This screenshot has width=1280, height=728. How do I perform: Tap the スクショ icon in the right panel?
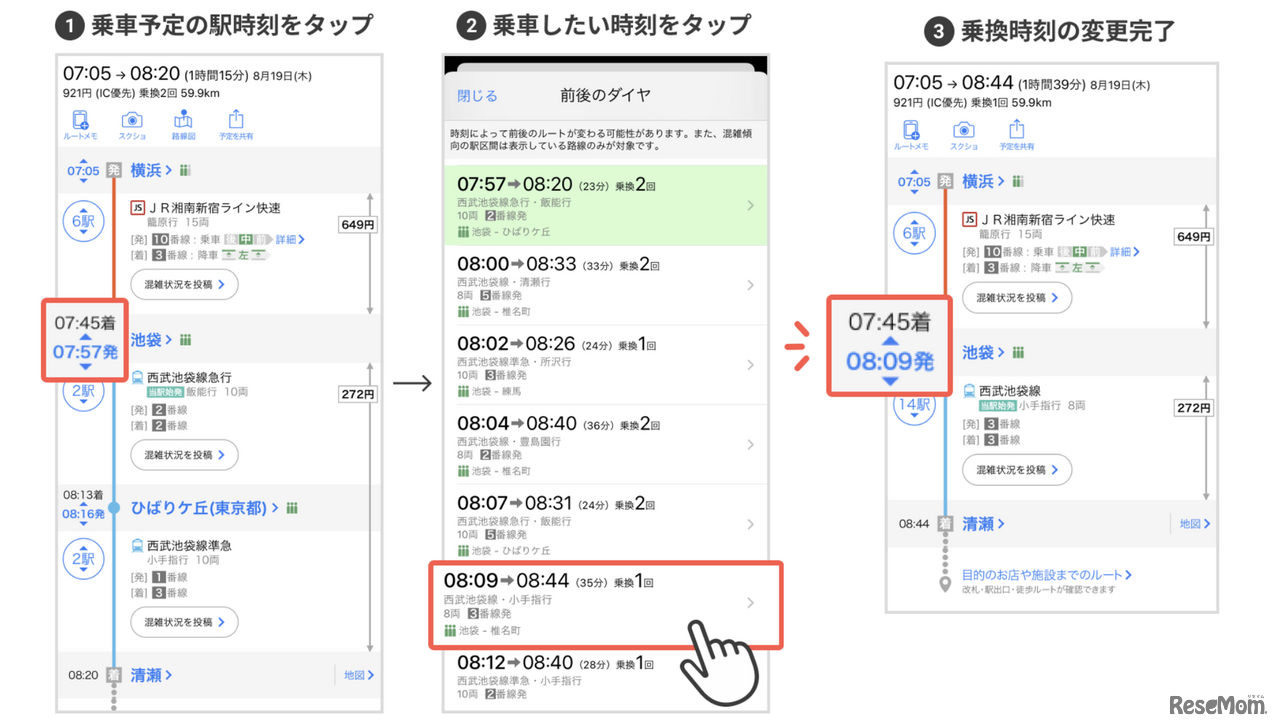(963, 128)
